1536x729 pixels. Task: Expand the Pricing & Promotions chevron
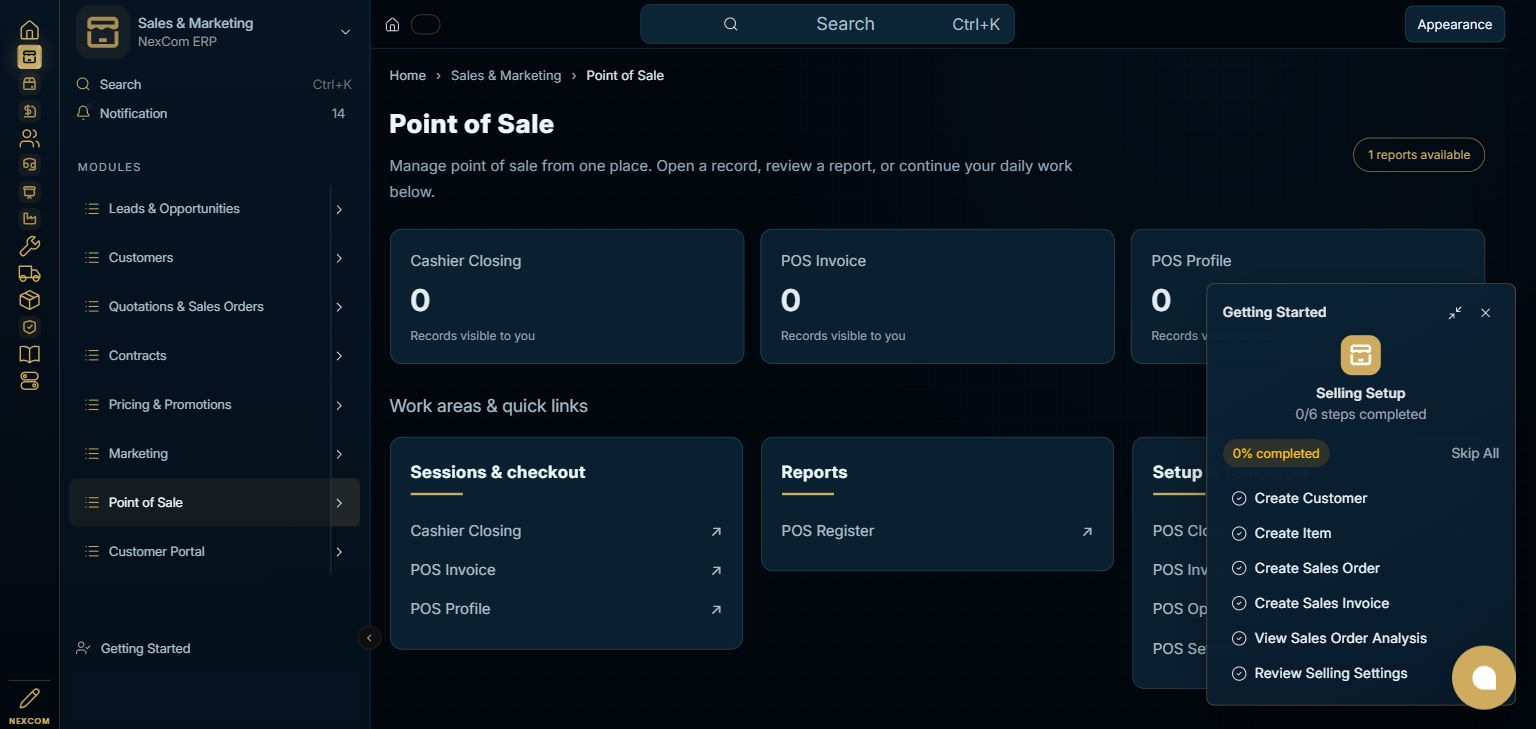click(x=339, y=406)
